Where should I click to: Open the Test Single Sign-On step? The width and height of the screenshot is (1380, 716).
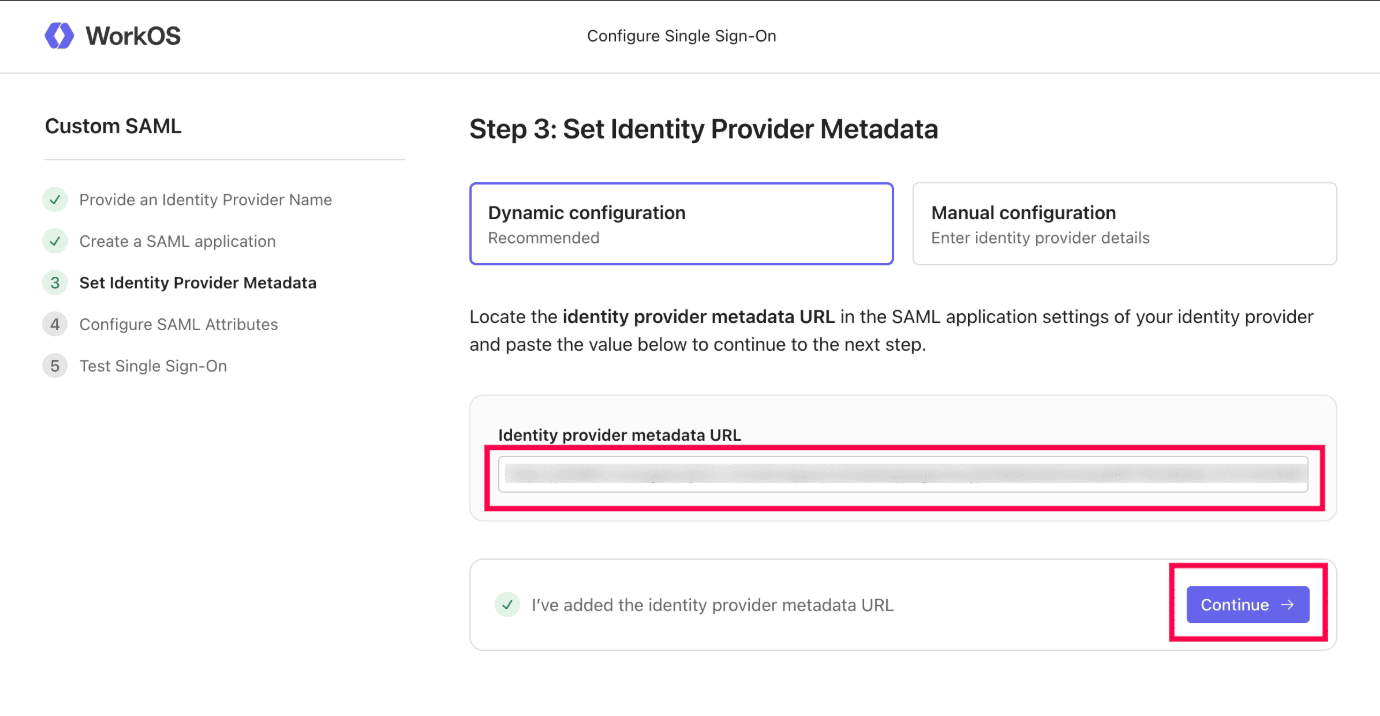coord(153,366)
